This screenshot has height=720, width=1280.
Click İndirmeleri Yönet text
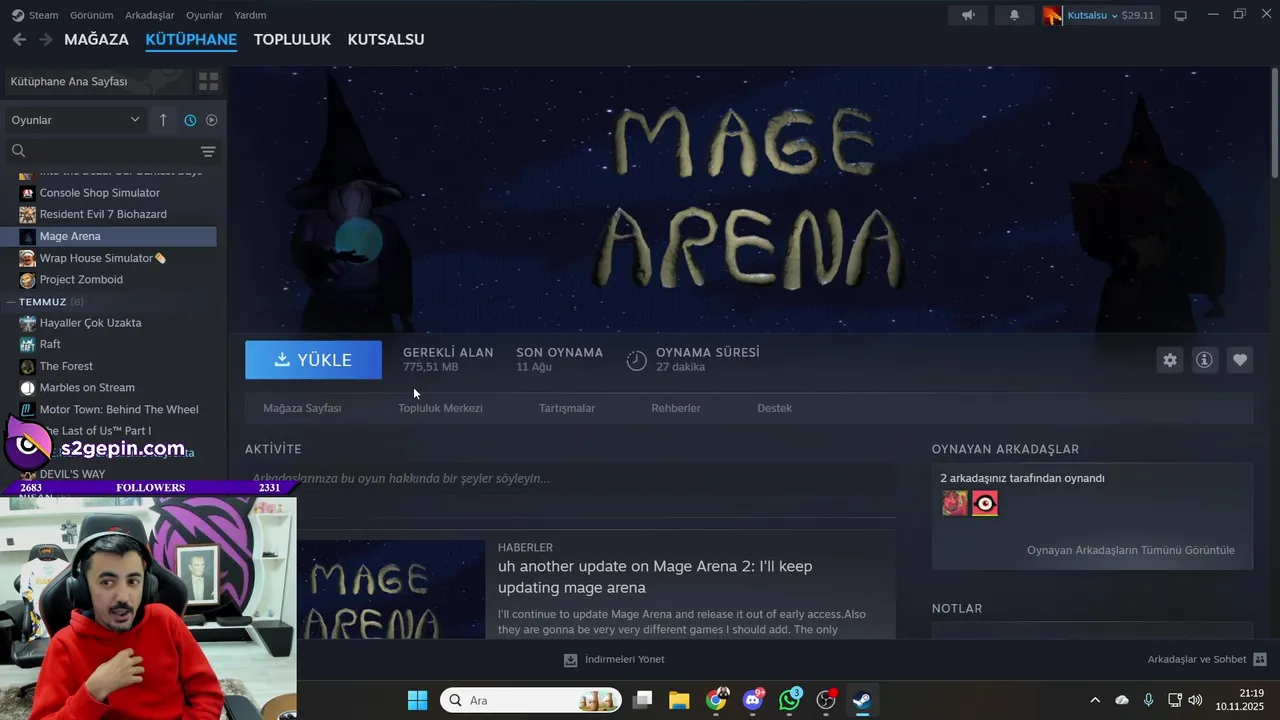coord(624,660)
